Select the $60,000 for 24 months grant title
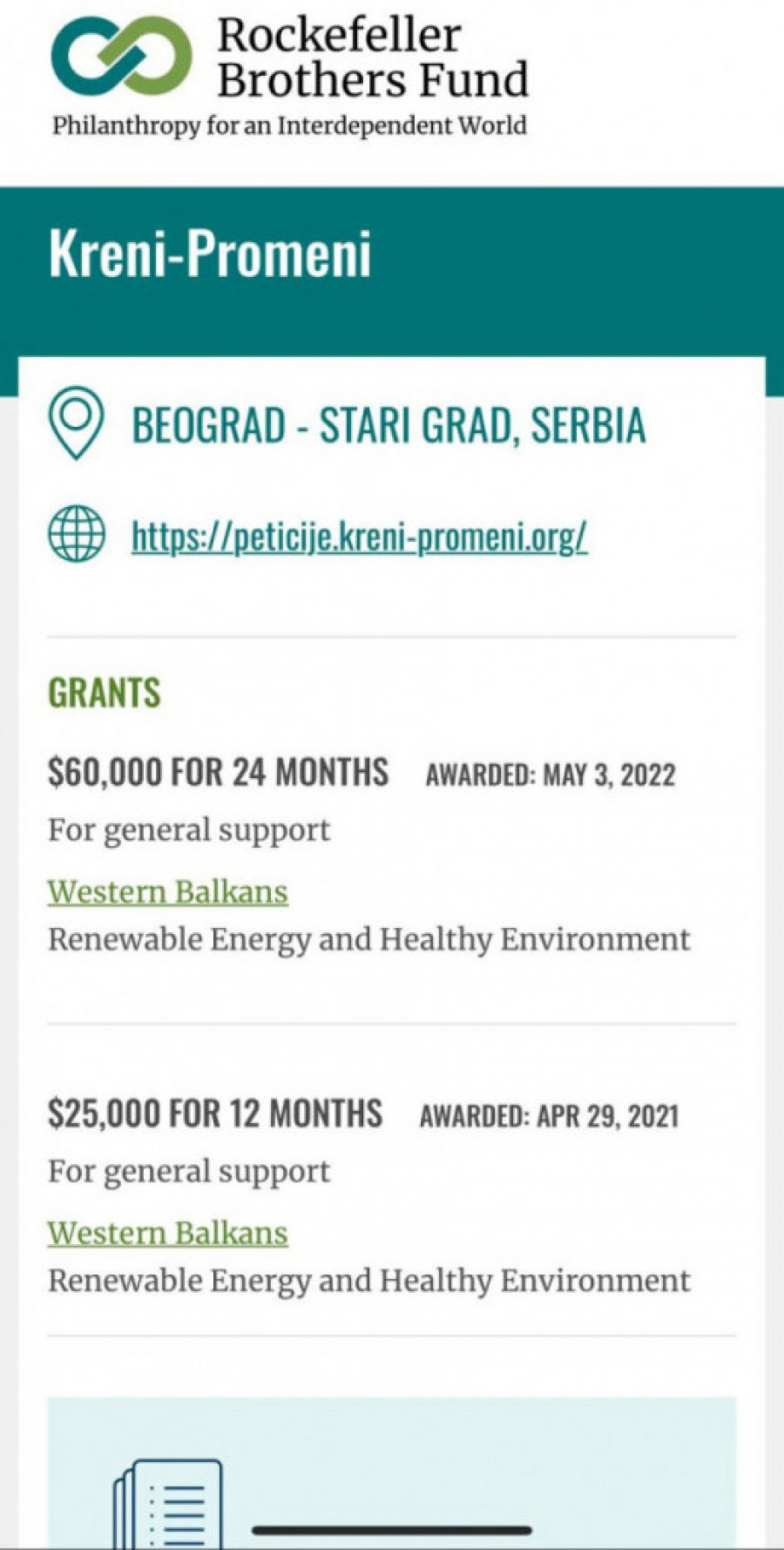Viewport: 784px width, 1550px height. 218,773
